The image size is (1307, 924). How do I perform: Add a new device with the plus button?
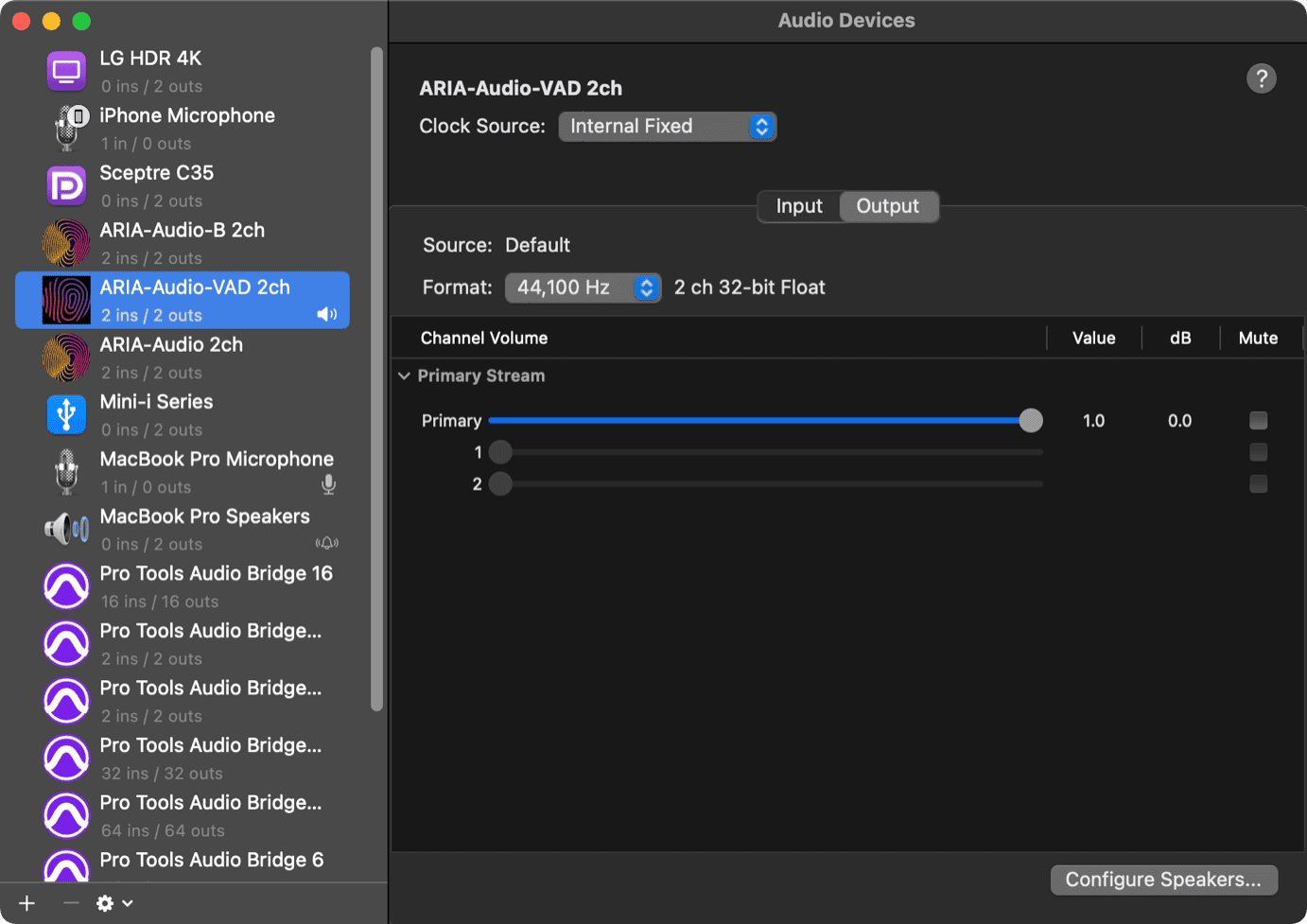pos(26,903)
